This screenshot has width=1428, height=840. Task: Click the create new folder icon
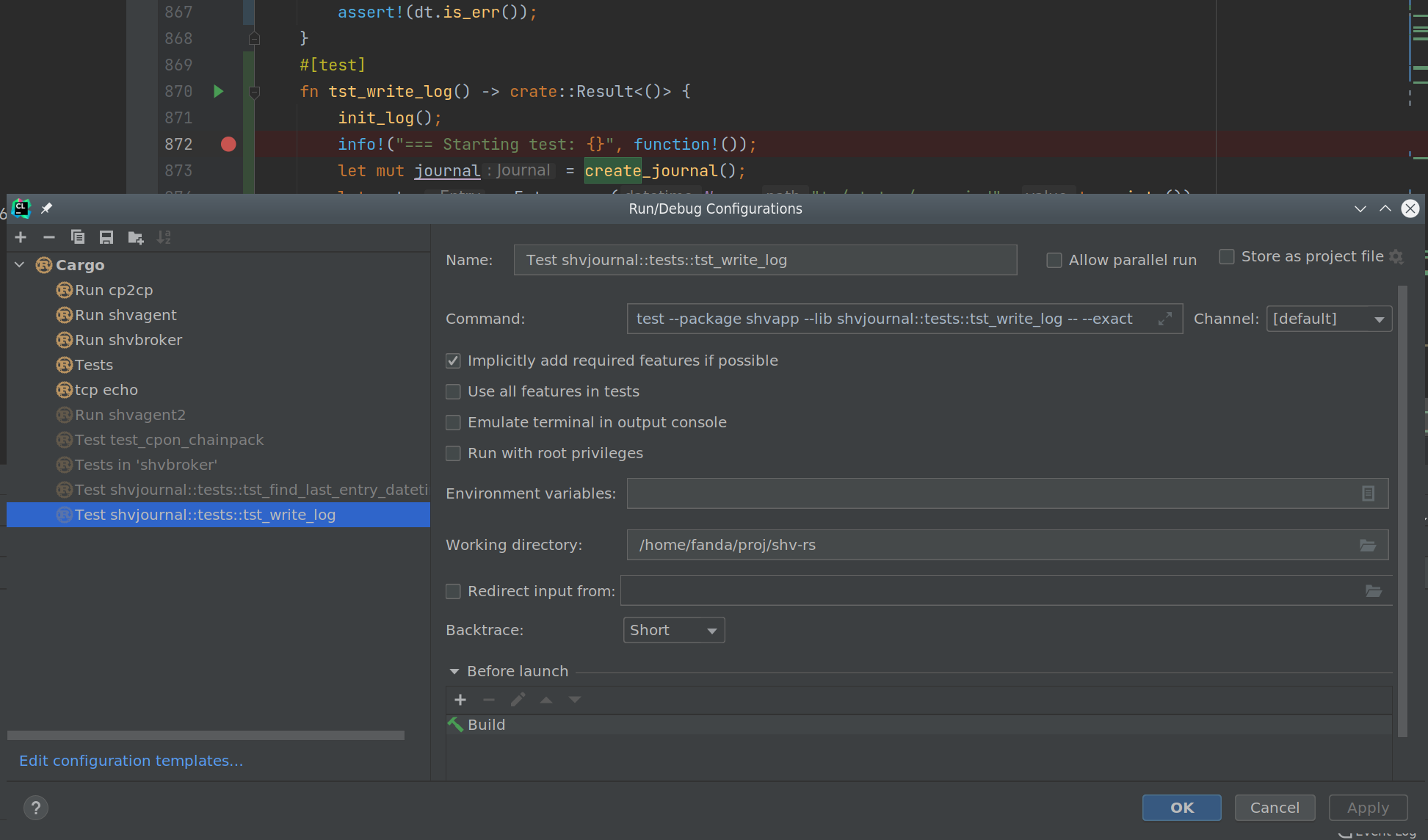point(135,237)
